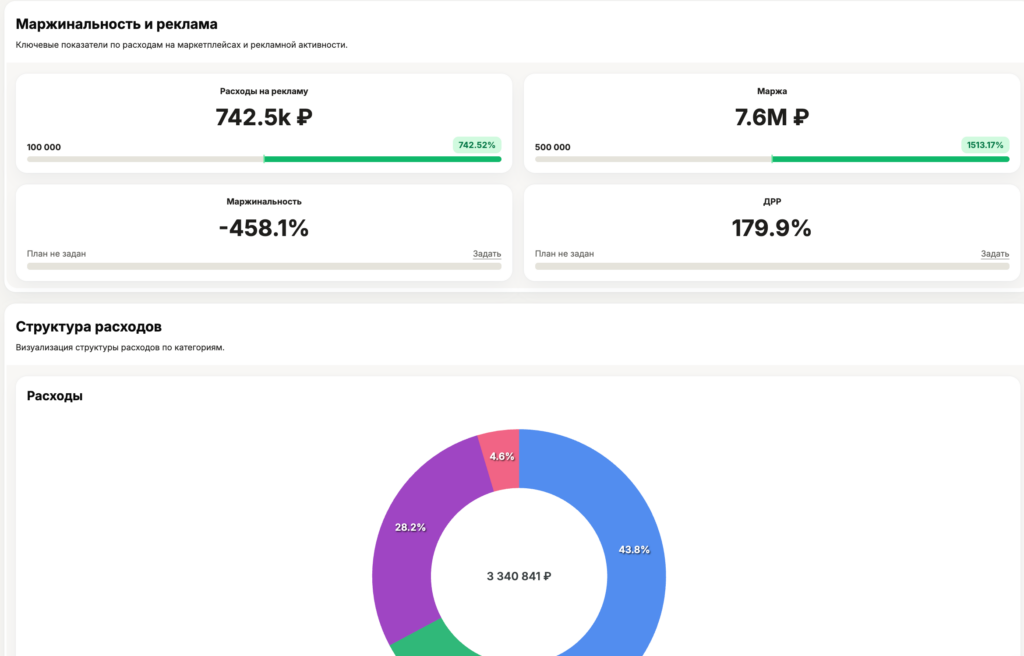This screenshot has height=656, width=1024.
Task: Click the Маржа green progress bar
Action: click(x=890, y=159)
